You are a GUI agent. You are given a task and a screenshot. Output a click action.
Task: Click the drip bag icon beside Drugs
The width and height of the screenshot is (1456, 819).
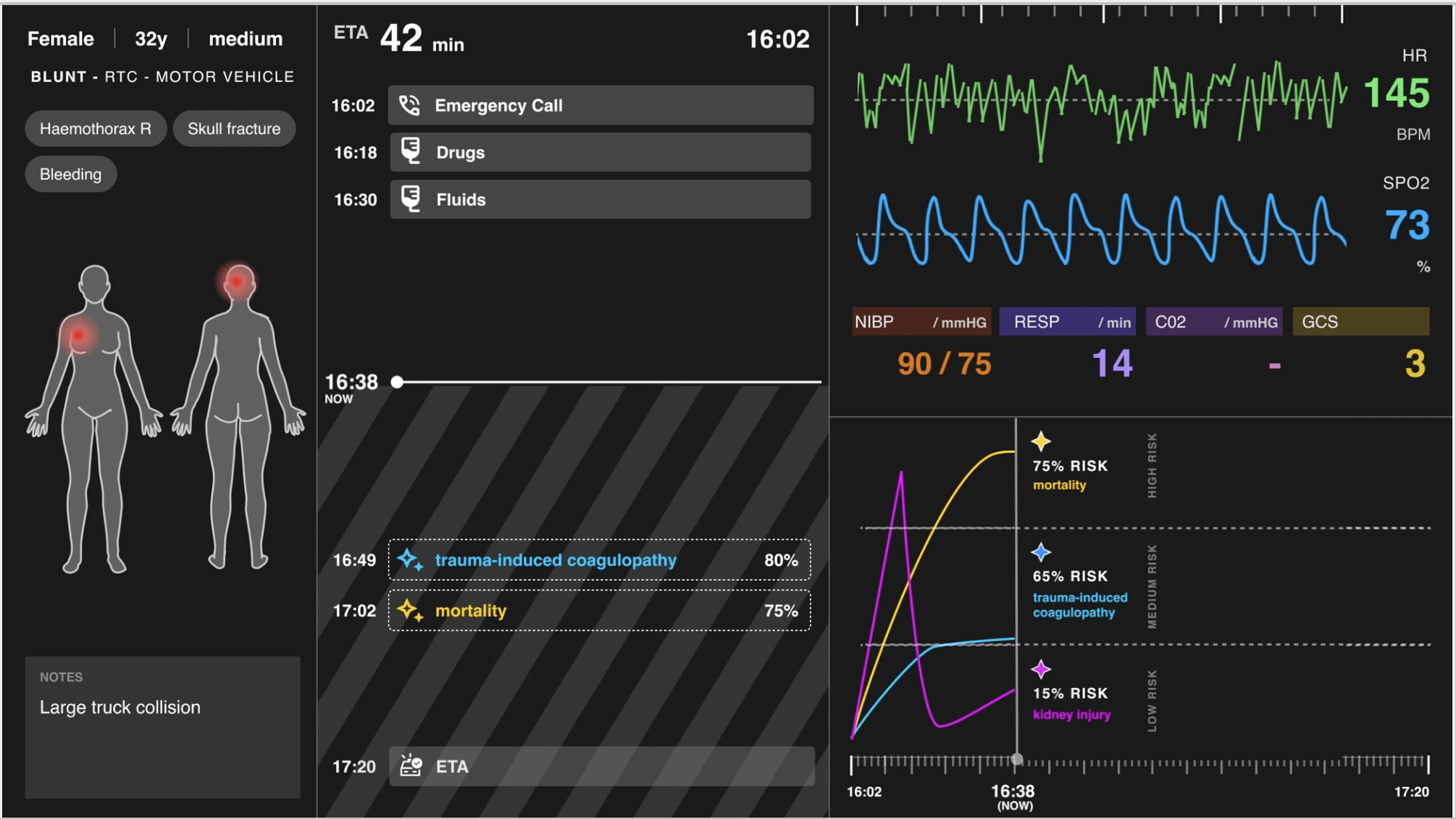click(411, 152)
